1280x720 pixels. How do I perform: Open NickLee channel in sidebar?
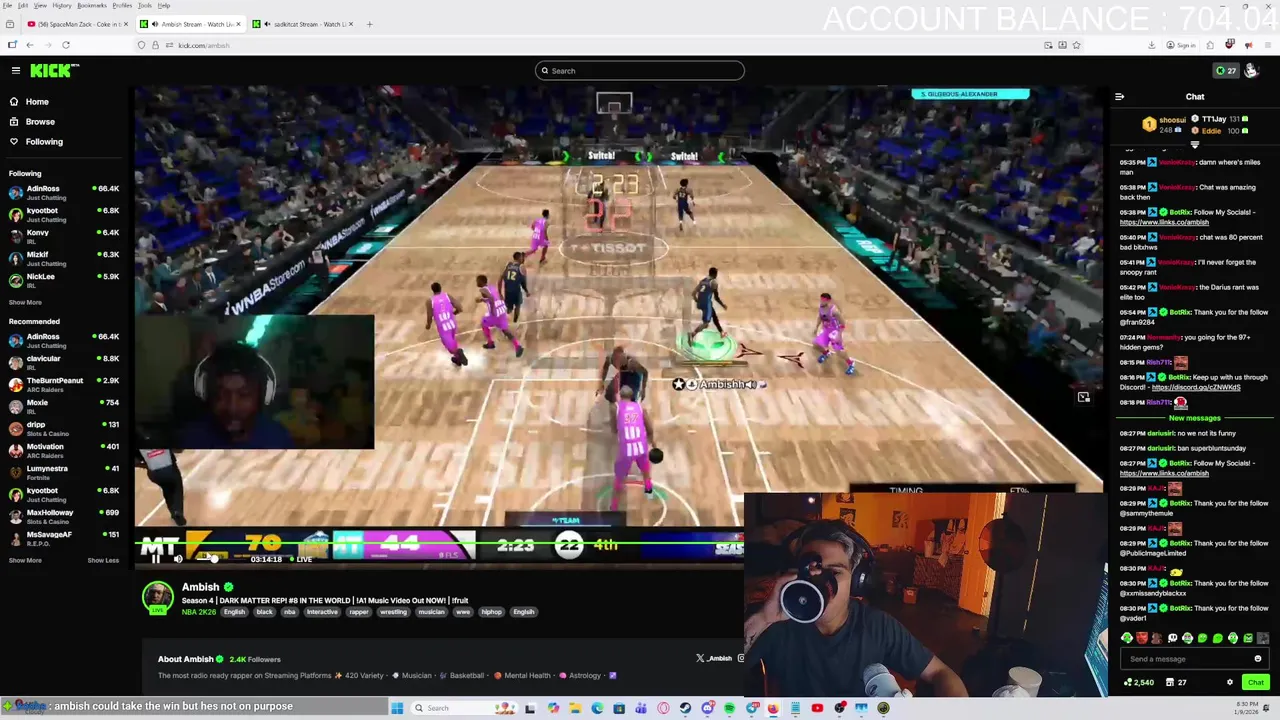62,280
